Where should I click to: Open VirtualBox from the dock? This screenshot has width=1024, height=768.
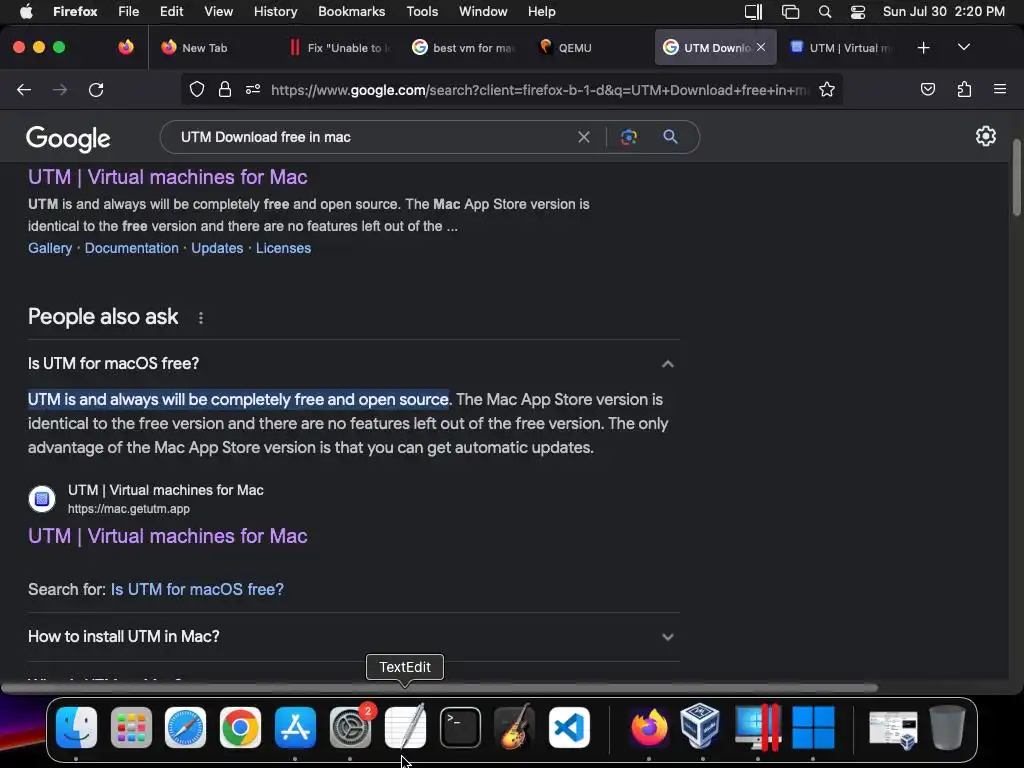point(699,726)
